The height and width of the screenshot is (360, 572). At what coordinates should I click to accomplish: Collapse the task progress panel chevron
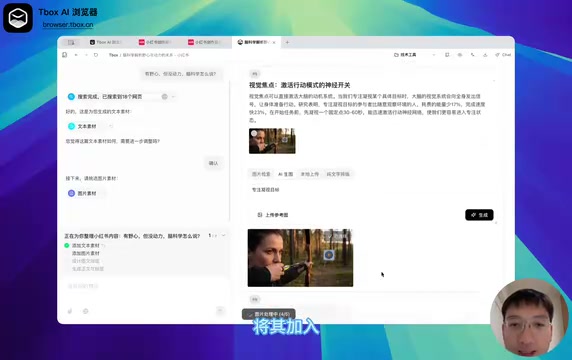[224, 236]
